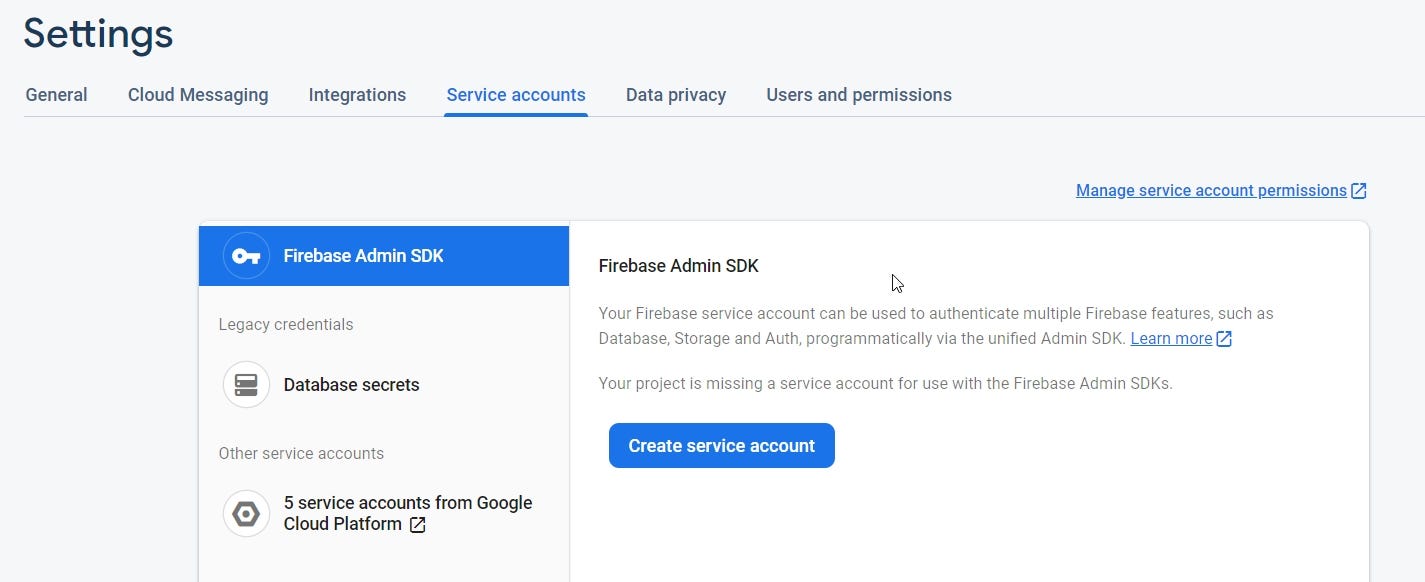Click the Settings page title
1425x582 pixels.
98,34
